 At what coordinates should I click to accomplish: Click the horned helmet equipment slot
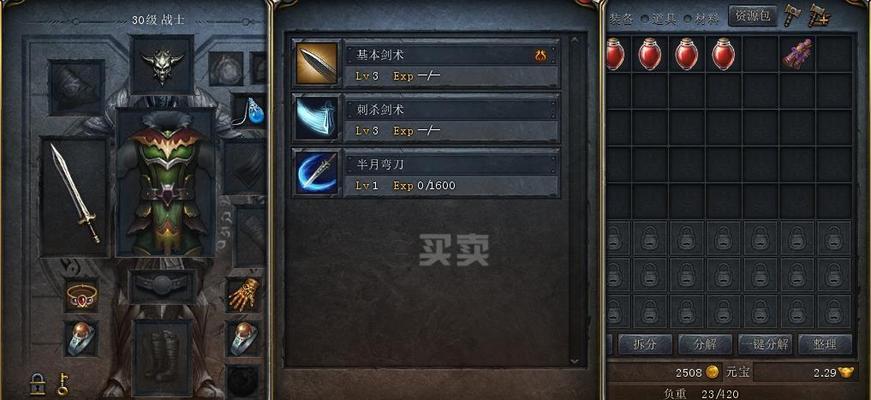162,65
